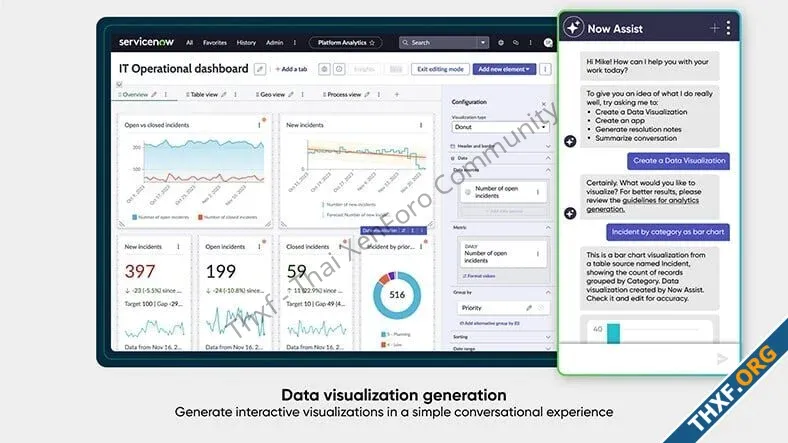
Task: Rename the Process view tab with pencil
Action: (x=367, y=94)
